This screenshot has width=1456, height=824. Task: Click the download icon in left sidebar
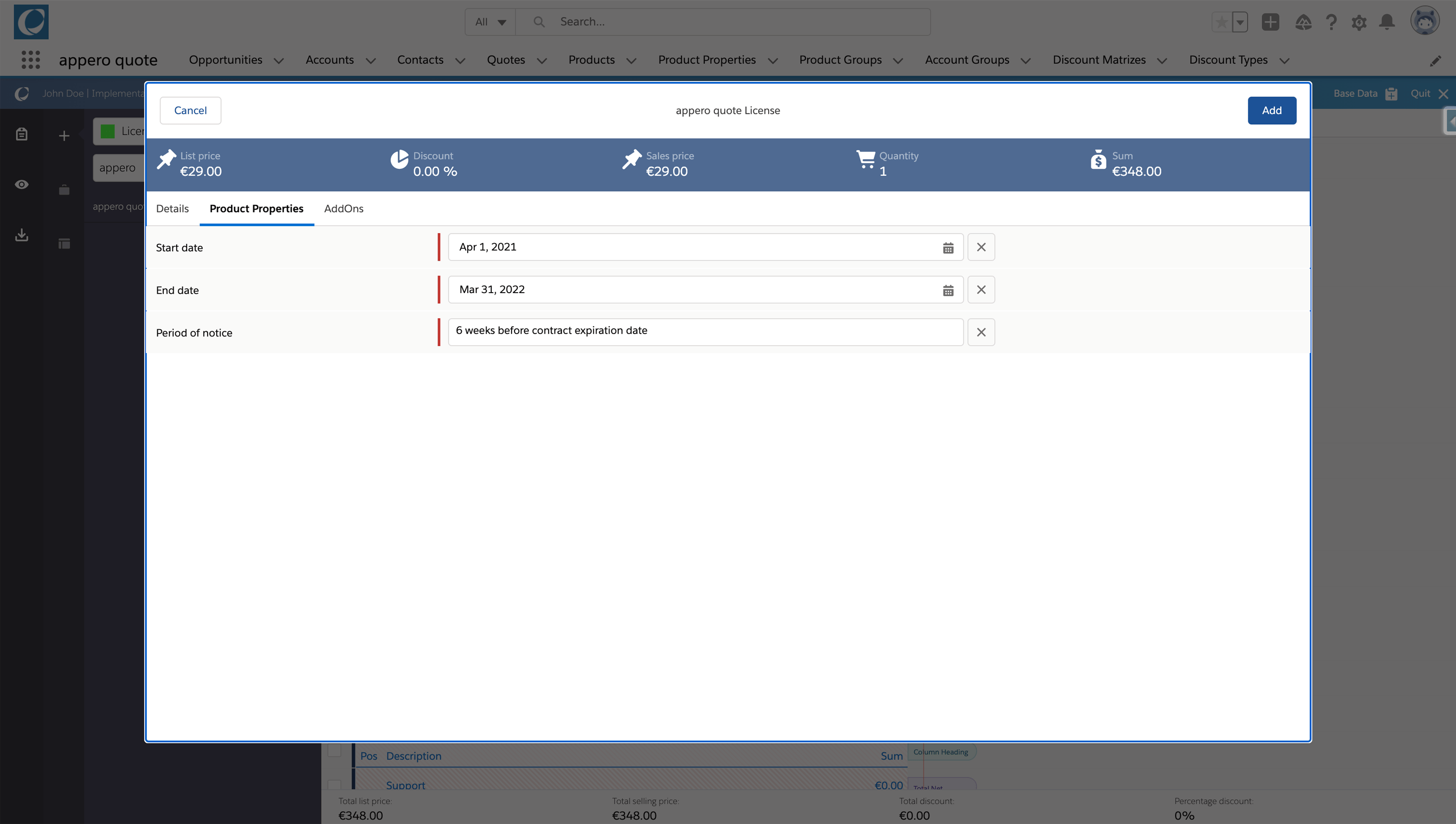pos(21,235)
